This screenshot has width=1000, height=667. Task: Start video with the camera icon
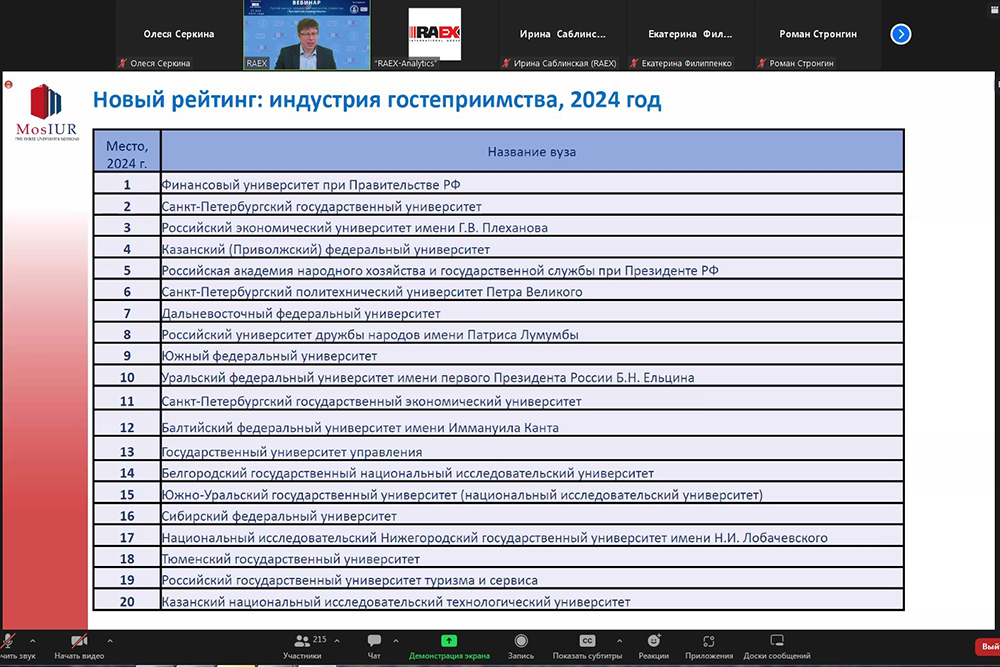click(x=78, y=641)
